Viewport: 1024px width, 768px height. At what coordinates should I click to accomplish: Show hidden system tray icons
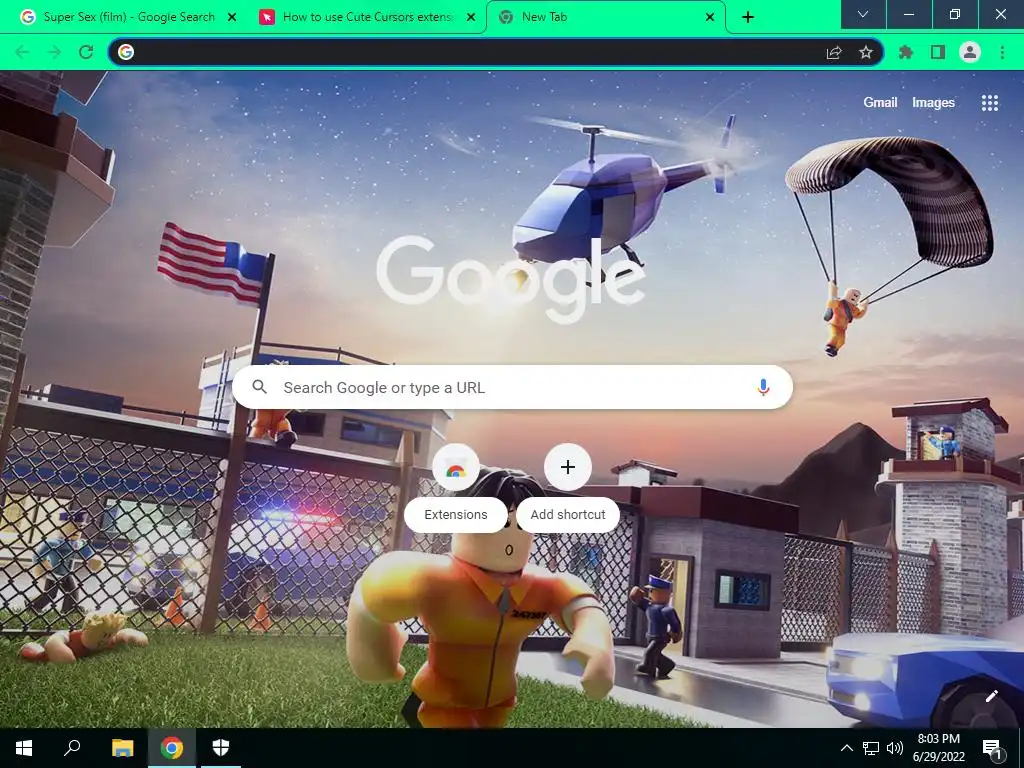846,748
